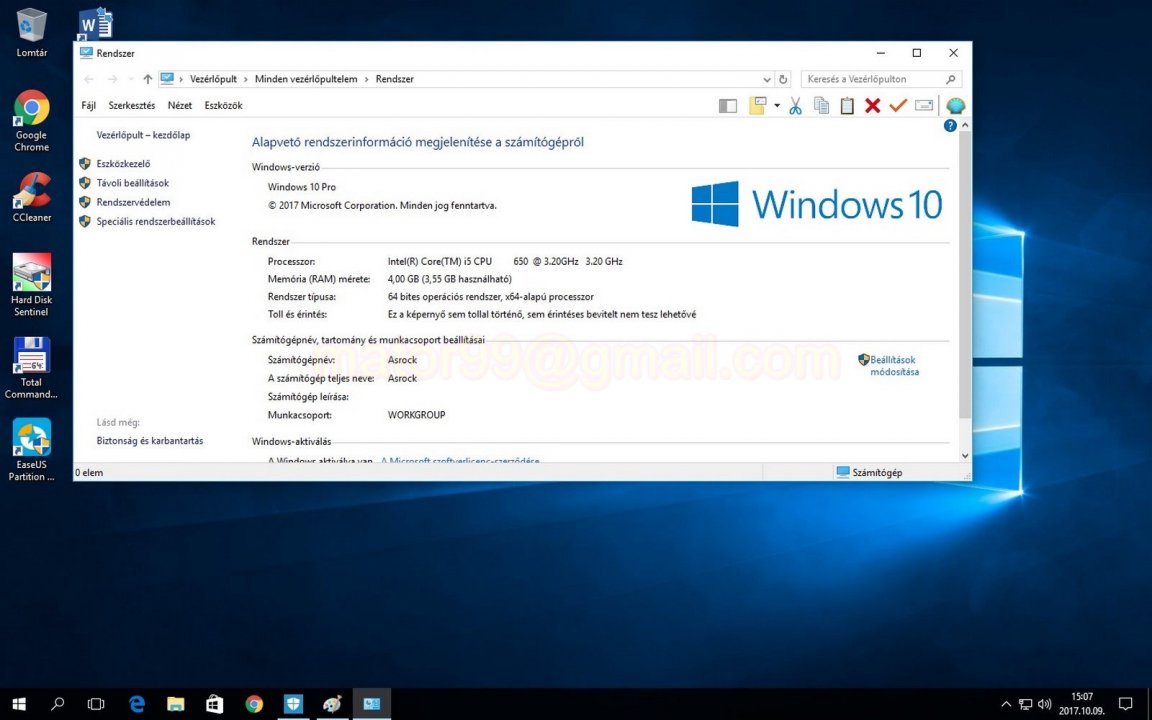Click the content pane scrollbar down arrow

click(965, 456)
